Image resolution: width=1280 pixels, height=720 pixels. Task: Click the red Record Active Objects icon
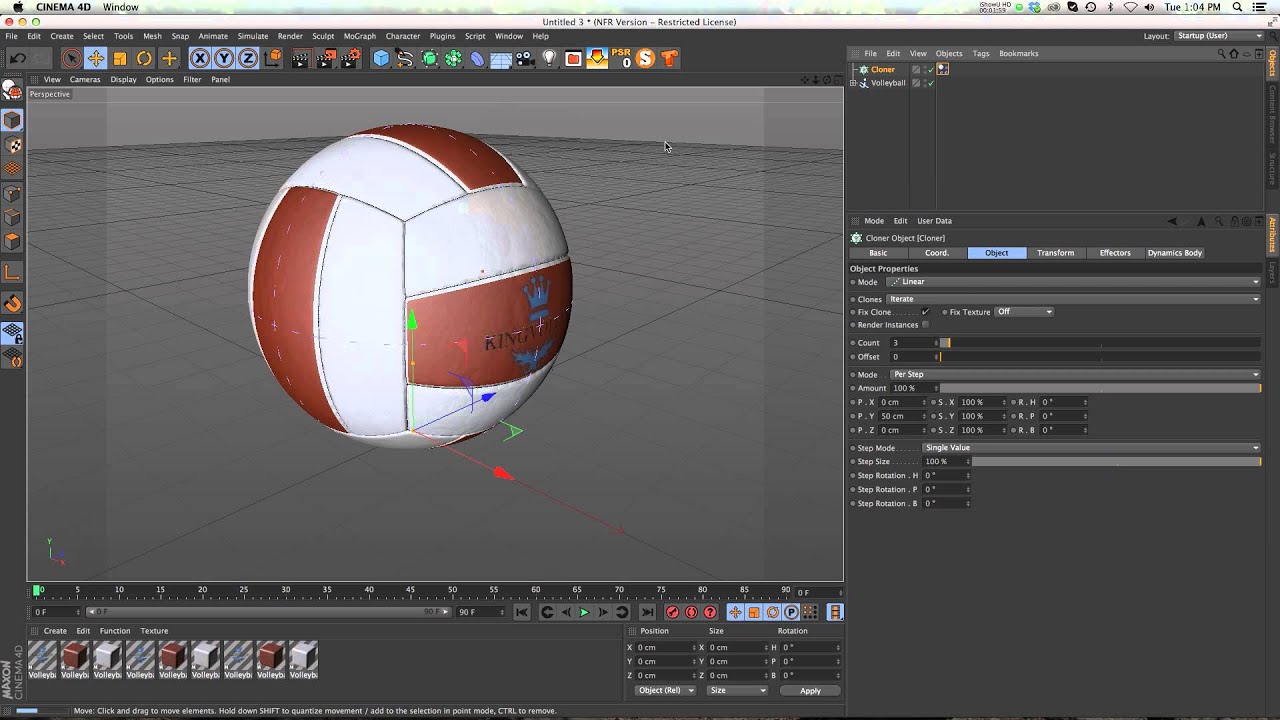[x=672, y=612]
